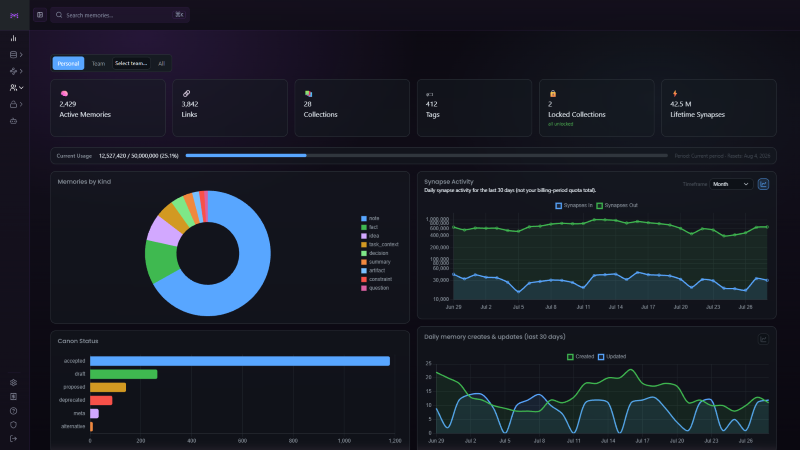Click the summary legend color swatch
The image size is (800, 450).
(364, 262)
